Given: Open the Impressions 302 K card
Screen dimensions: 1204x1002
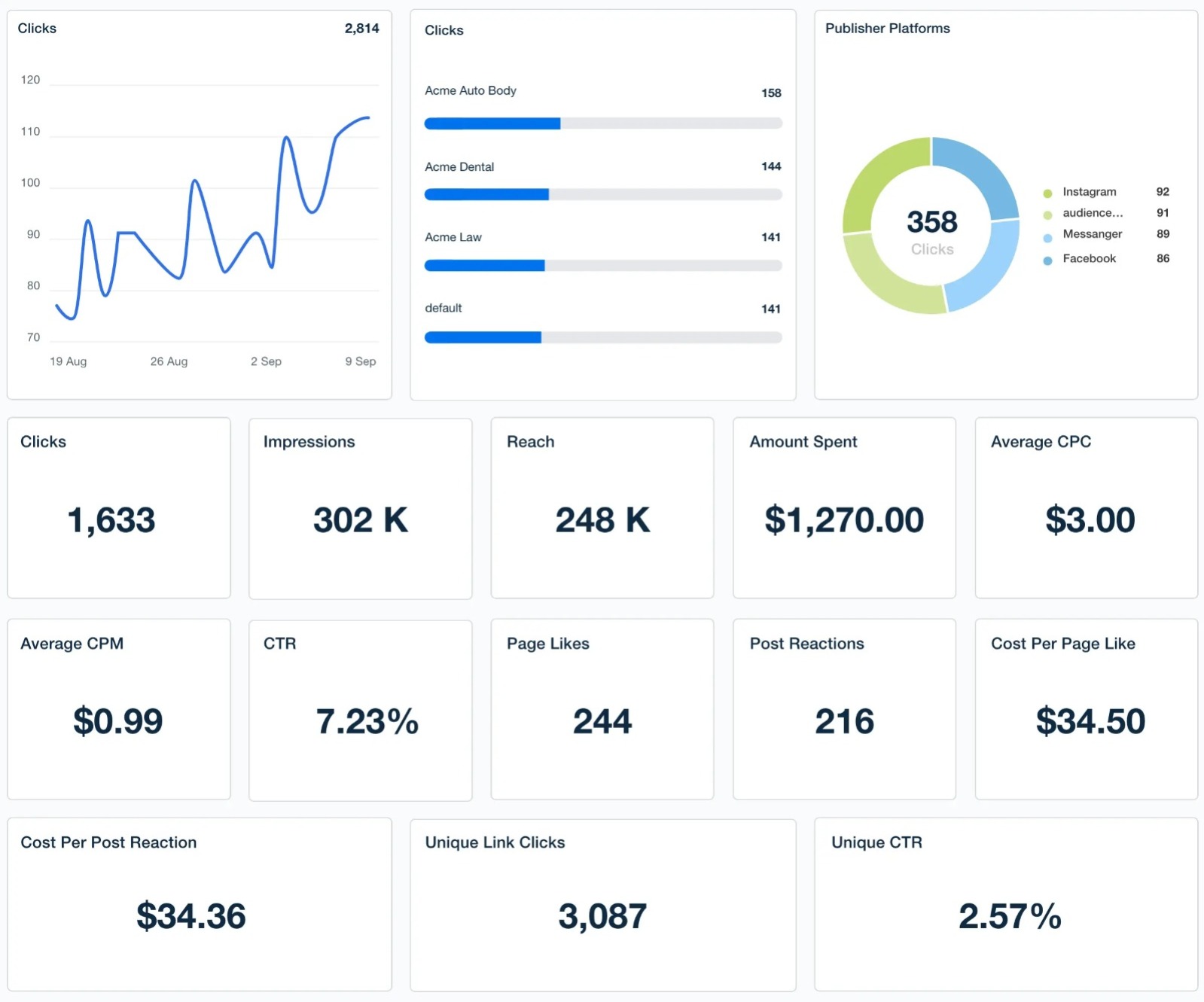Looking at the screenshot, I should pyautogui.click(x=360, y=508).
